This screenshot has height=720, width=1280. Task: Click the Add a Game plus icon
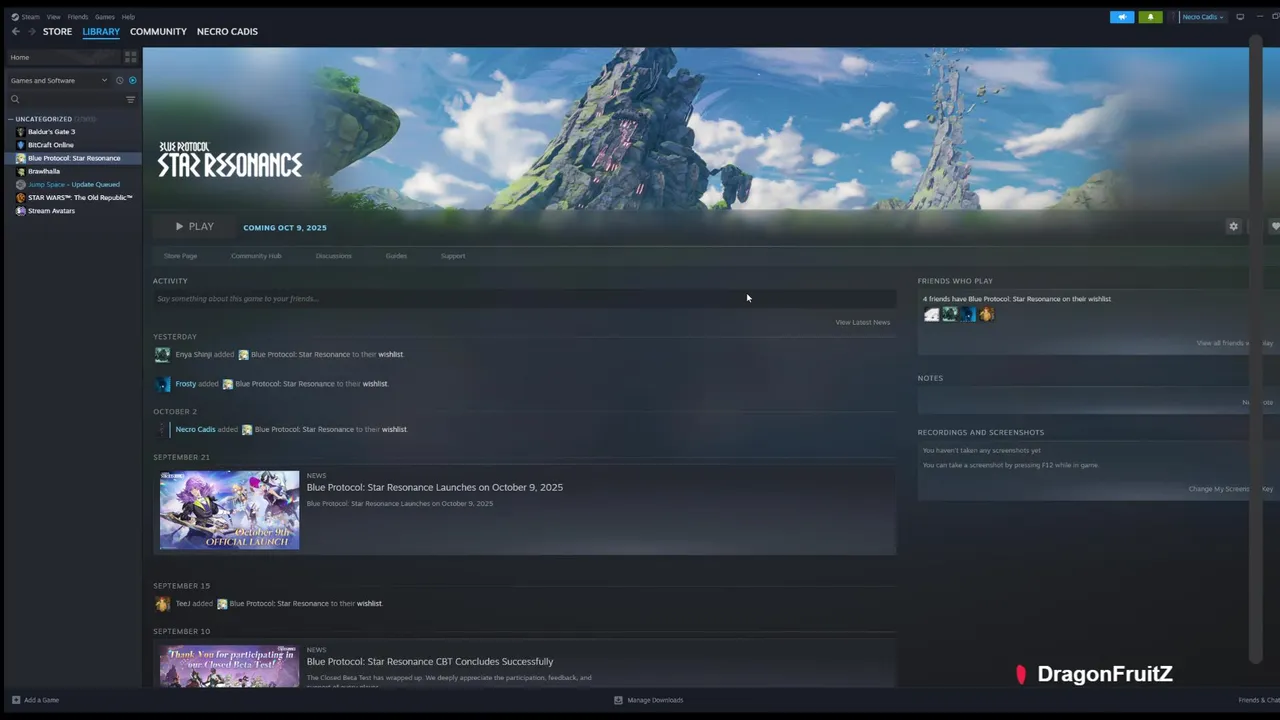tap(15, 700)
